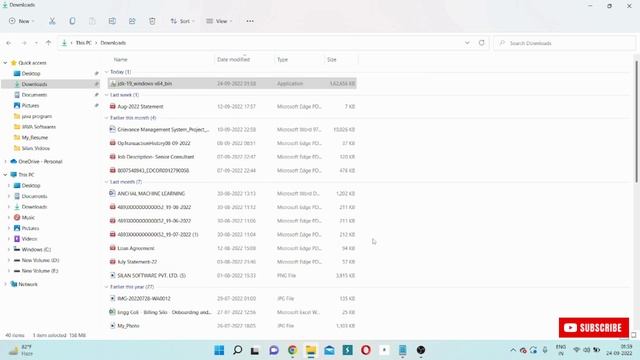
Task: Collapse the Quick access tree node
Action: coord(5,63)
